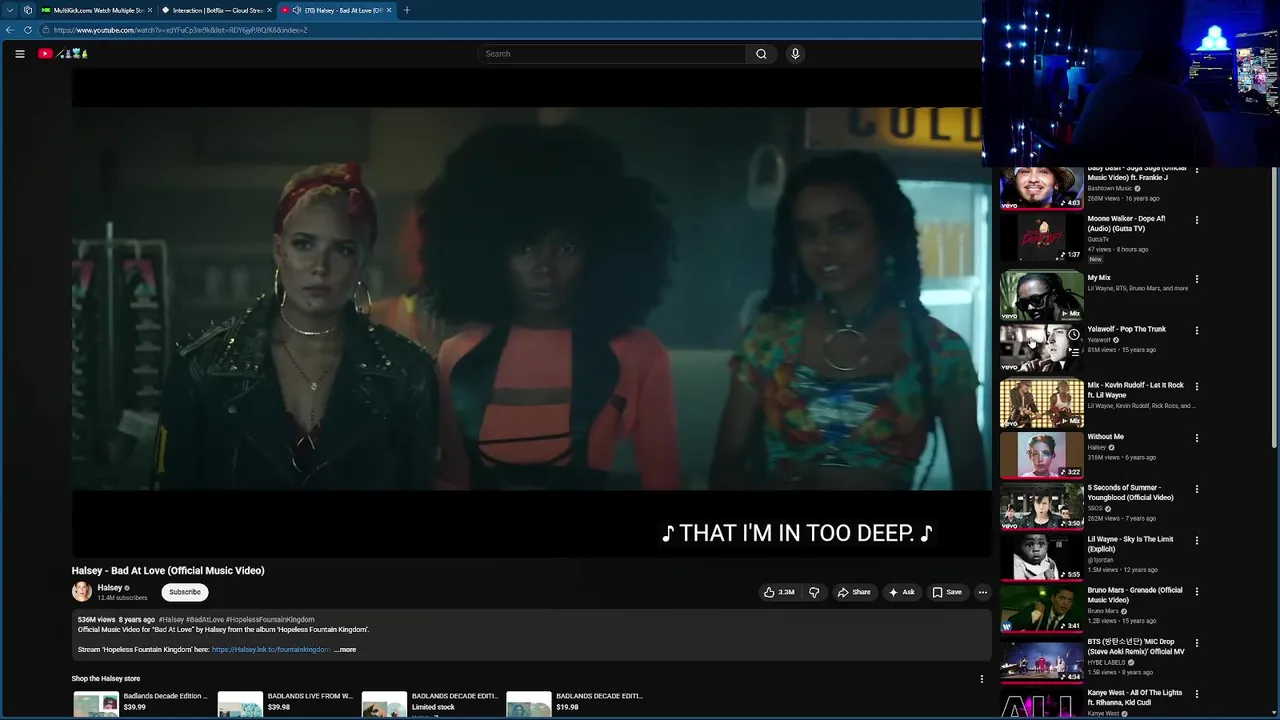Screen dimensions: 1280x720
Task: Start voice search with the microphone icon
Action: tap(795, 54)
